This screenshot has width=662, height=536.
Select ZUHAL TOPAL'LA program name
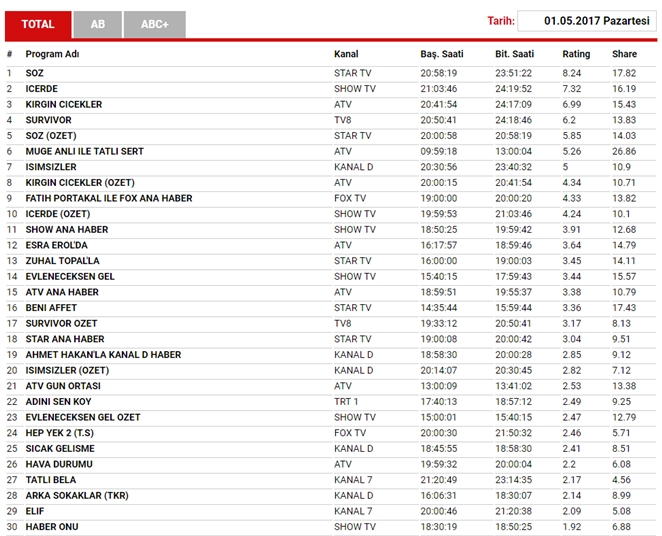[x=62, y=260]
